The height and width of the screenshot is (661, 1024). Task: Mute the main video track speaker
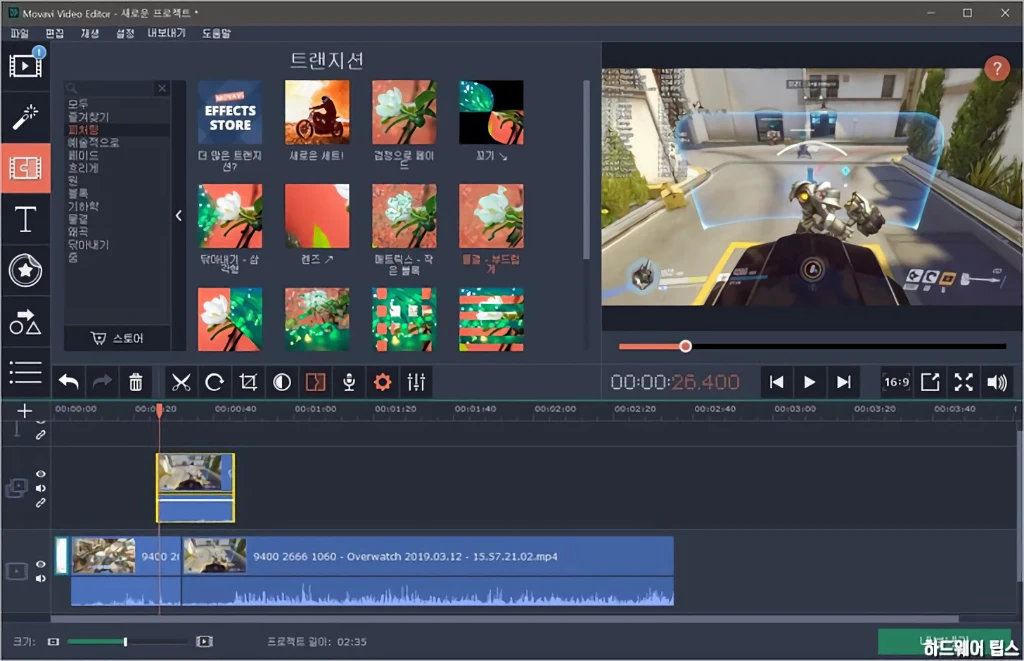[40, 579]
